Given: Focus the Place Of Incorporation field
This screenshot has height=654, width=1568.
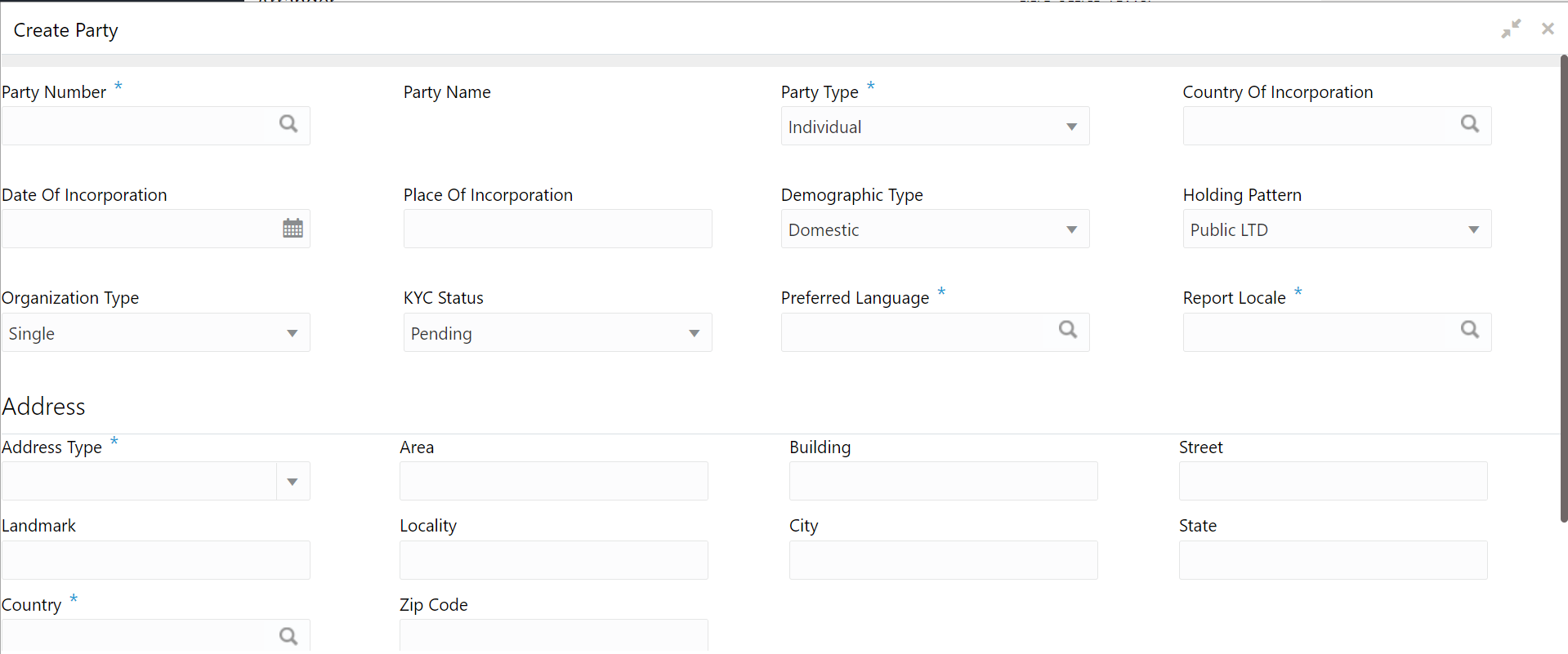Looking at the screenshot, I should click(557, 229).
